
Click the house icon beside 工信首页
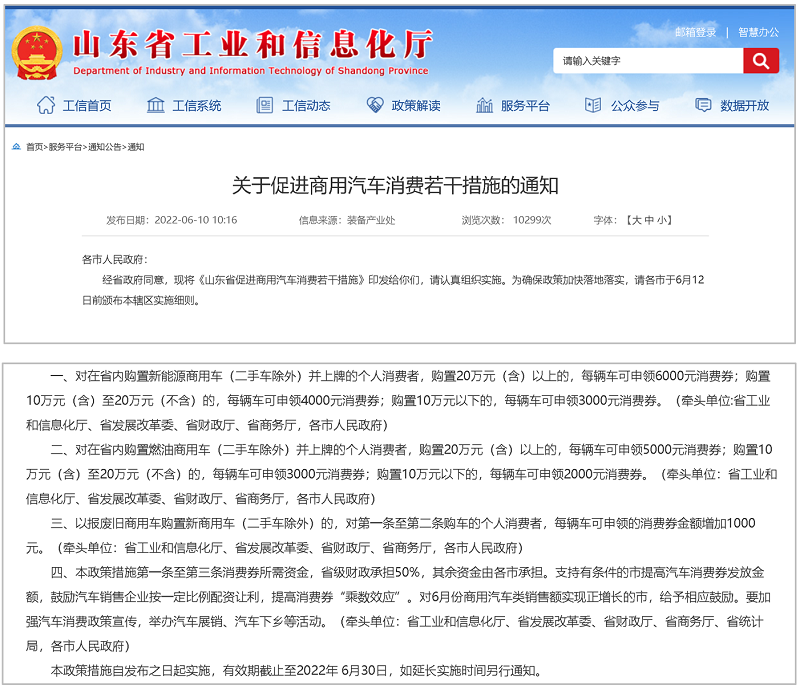[x=46, y=105]
